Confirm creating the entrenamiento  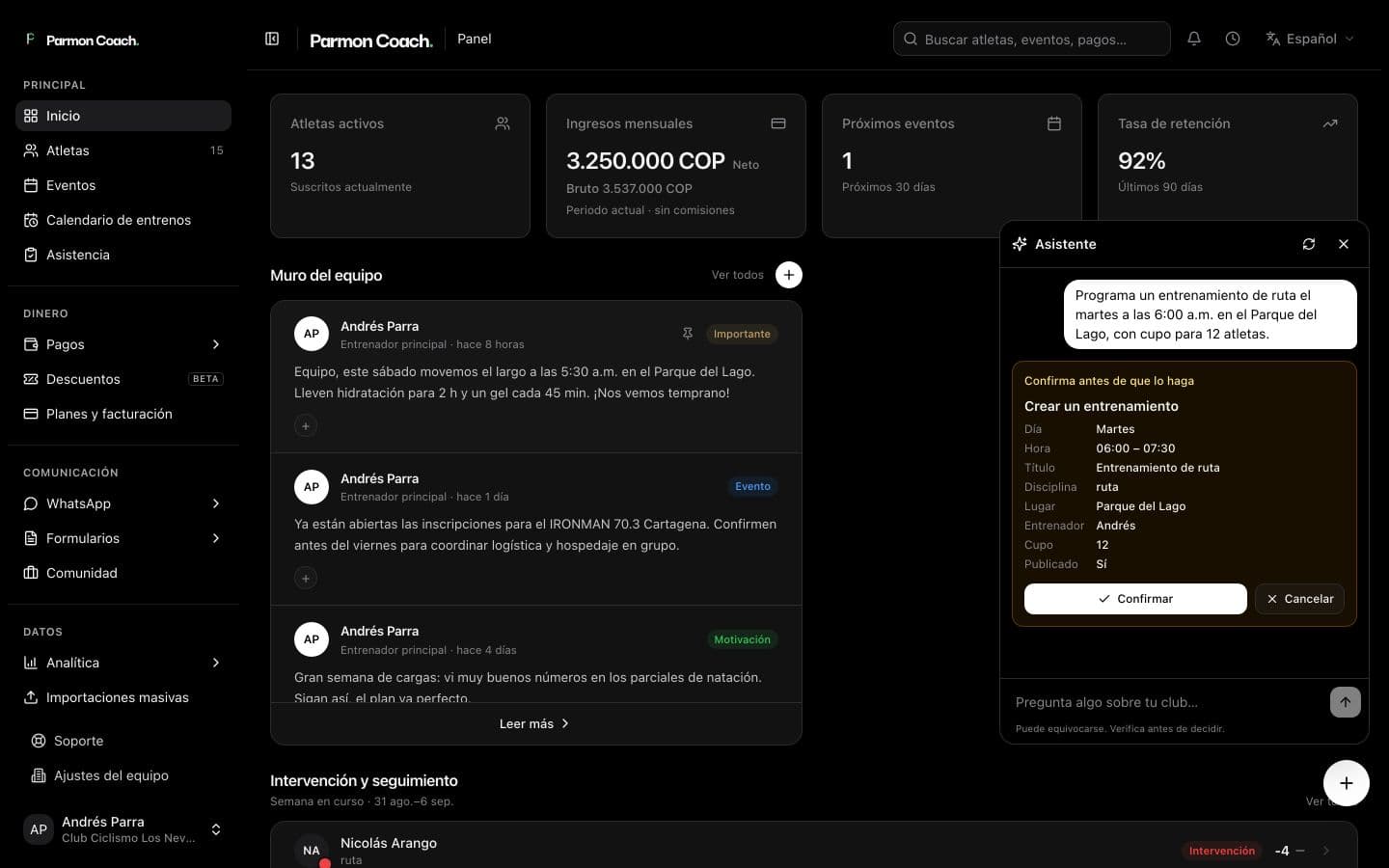click(x=1135, y=599)
